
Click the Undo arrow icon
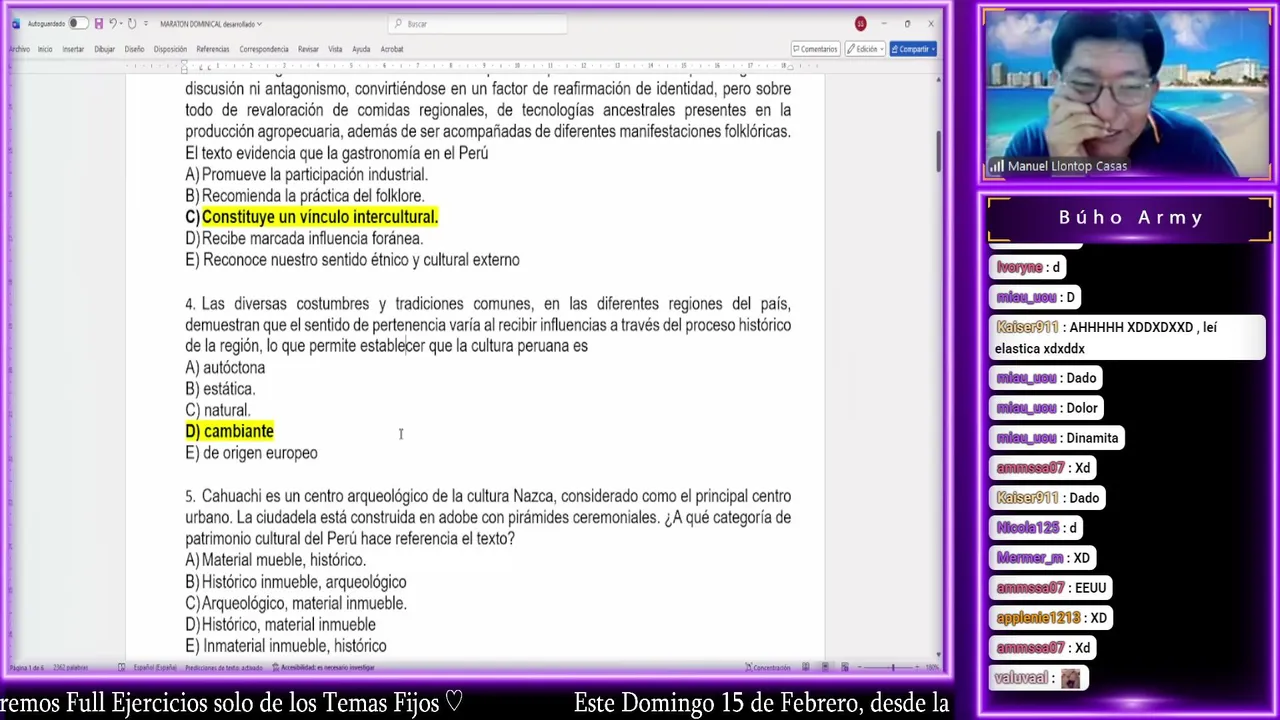pos(113,23)
